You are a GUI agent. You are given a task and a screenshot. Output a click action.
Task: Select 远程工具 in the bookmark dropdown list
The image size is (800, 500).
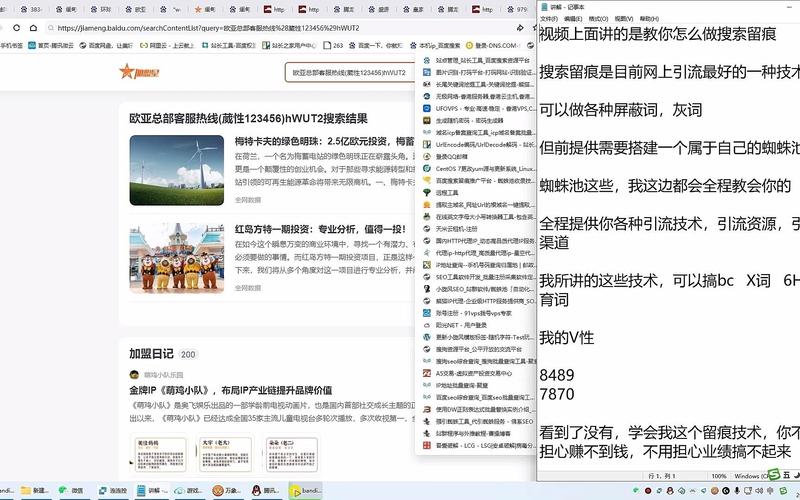click(x=441, y=193)
